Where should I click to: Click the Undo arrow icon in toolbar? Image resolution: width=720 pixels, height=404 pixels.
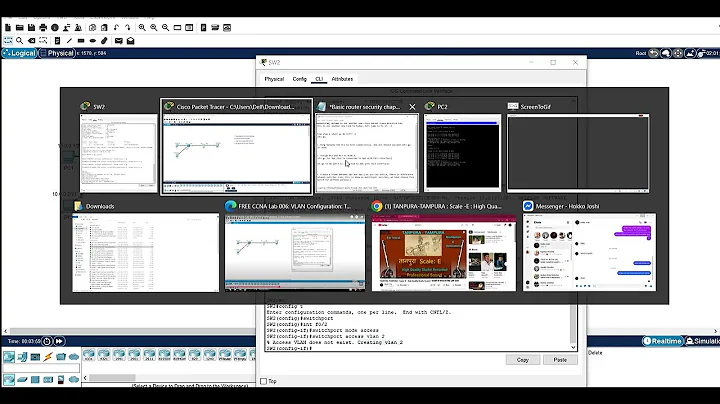pyautogui.click(x=116, y=28)
